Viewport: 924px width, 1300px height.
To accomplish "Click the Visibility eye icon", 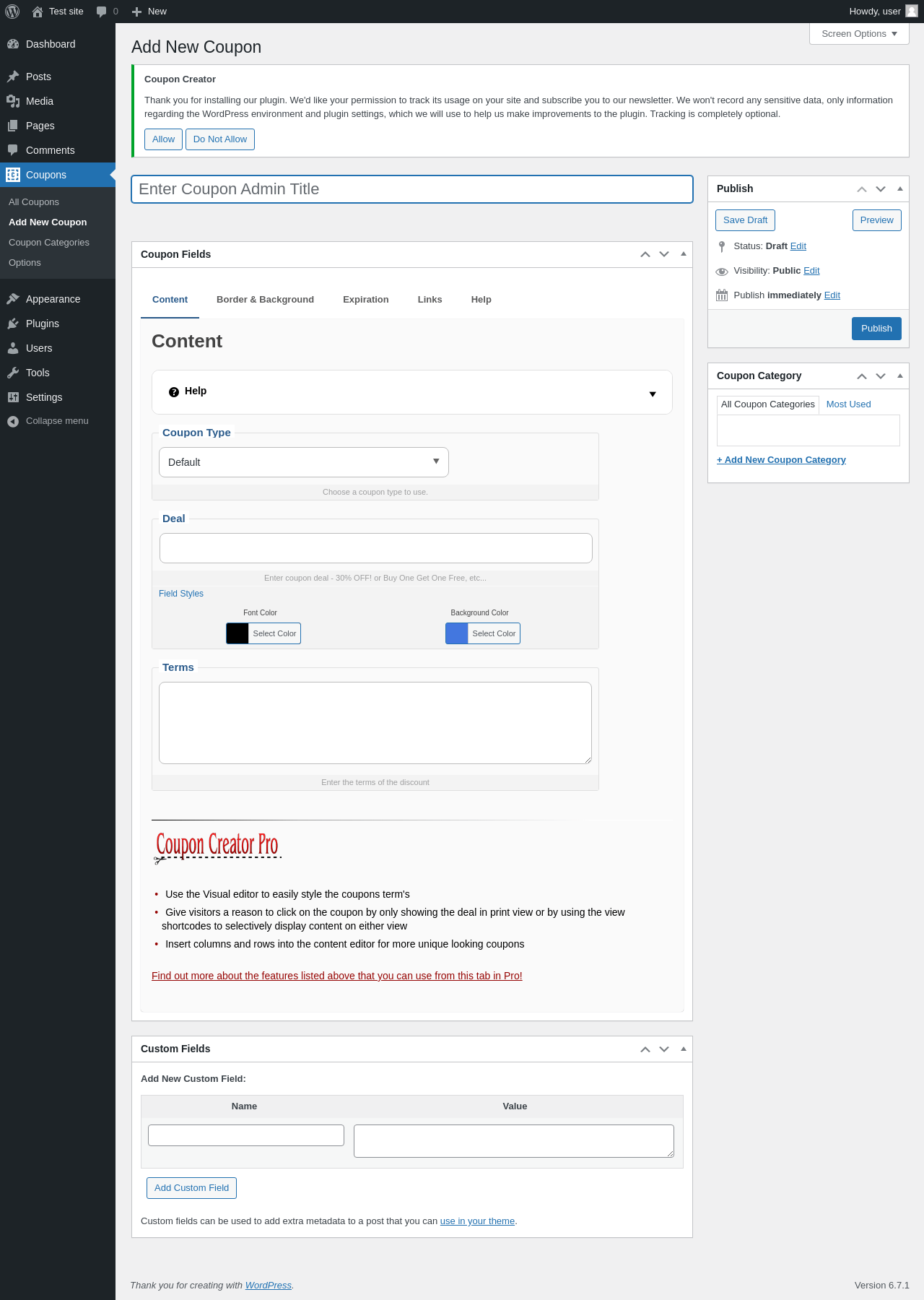I will (x=722, y=271).
